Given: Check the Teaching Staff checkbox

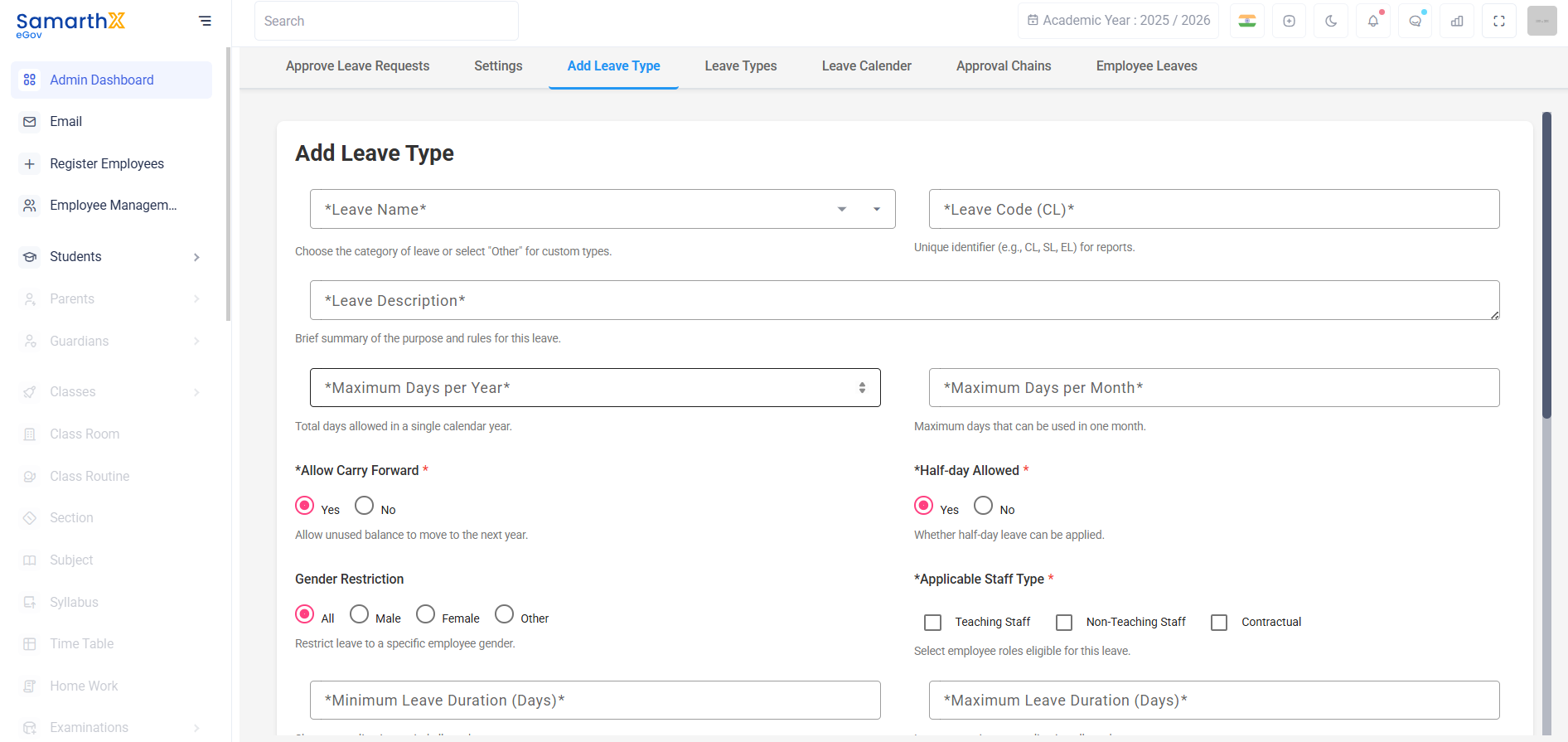Looking at the screenshot, I should [x=933, y=623].
